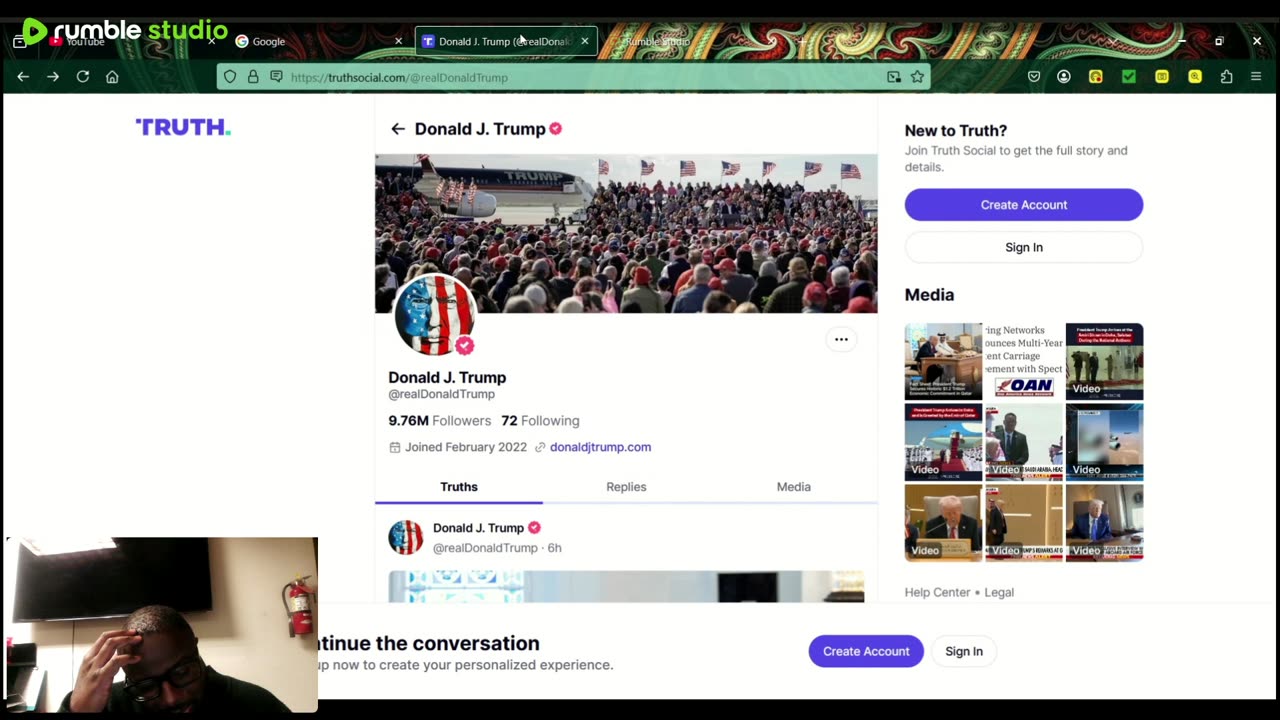Image resolution: width=1280 pixels, height=720 pixels.
Task: Select the Replies tab
Action: tap(626, 487)
